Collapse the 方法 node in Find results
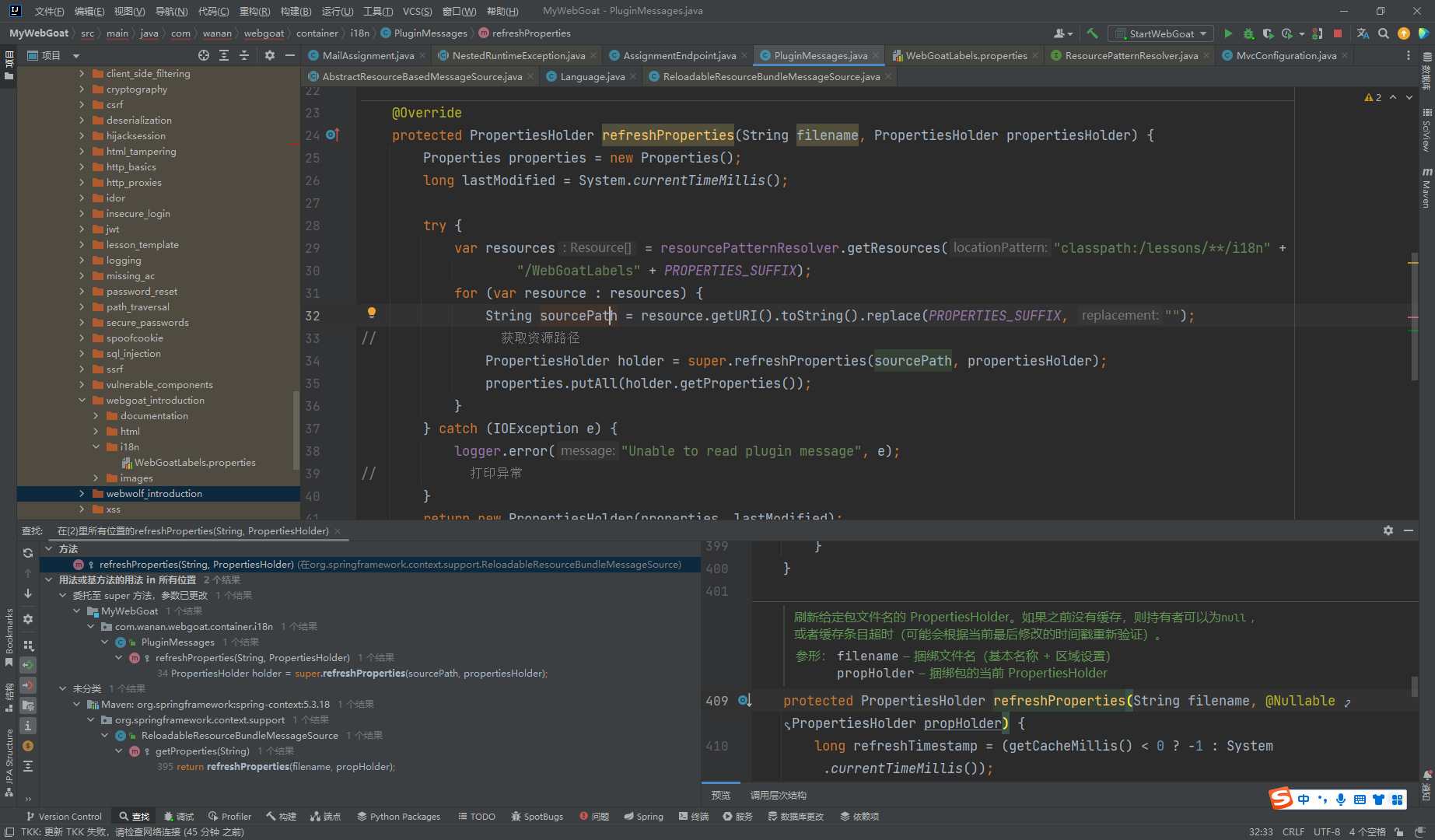 click(x=48, y=548)
